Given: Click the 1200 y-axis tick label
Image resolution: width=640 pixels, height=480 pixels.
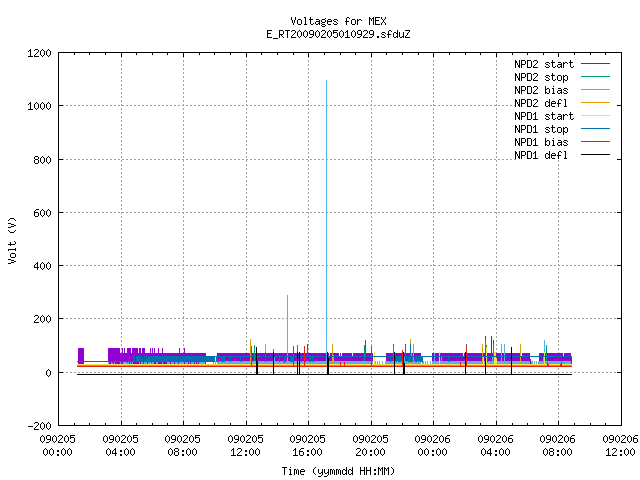Looking at the screenshot, I should 39,53.
